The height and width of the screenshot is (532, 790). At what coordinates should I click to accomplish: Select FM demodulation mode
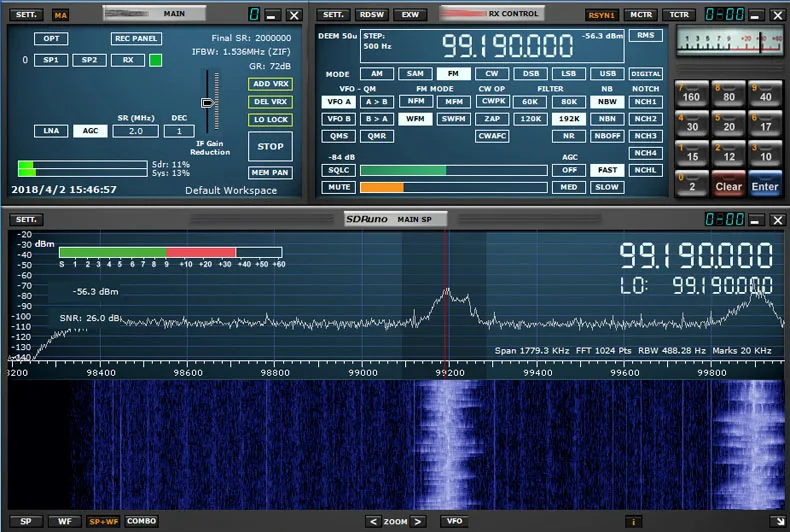pos(453,74)
